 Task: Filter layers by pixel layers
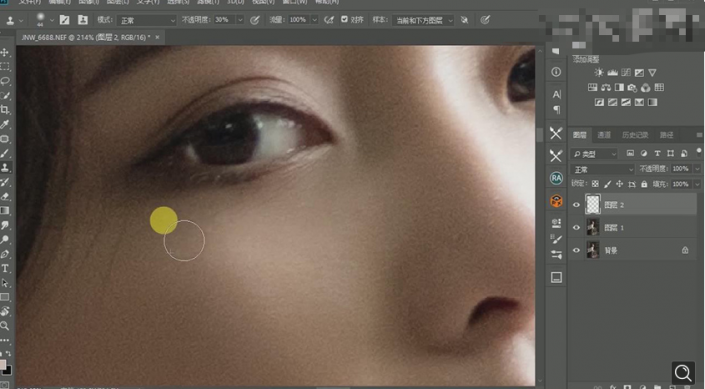pos(630,154)
